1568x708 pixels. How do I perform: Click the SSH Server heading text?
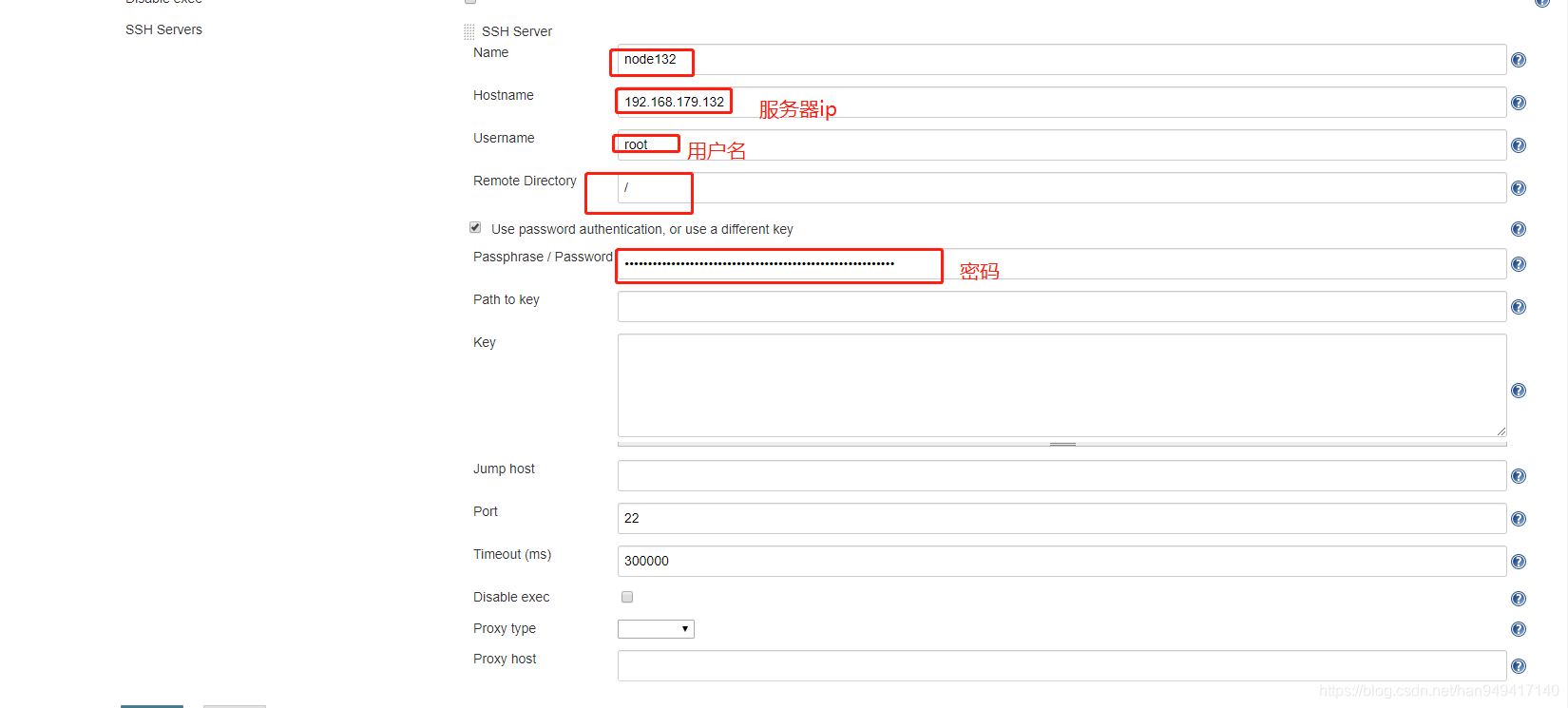517,31
